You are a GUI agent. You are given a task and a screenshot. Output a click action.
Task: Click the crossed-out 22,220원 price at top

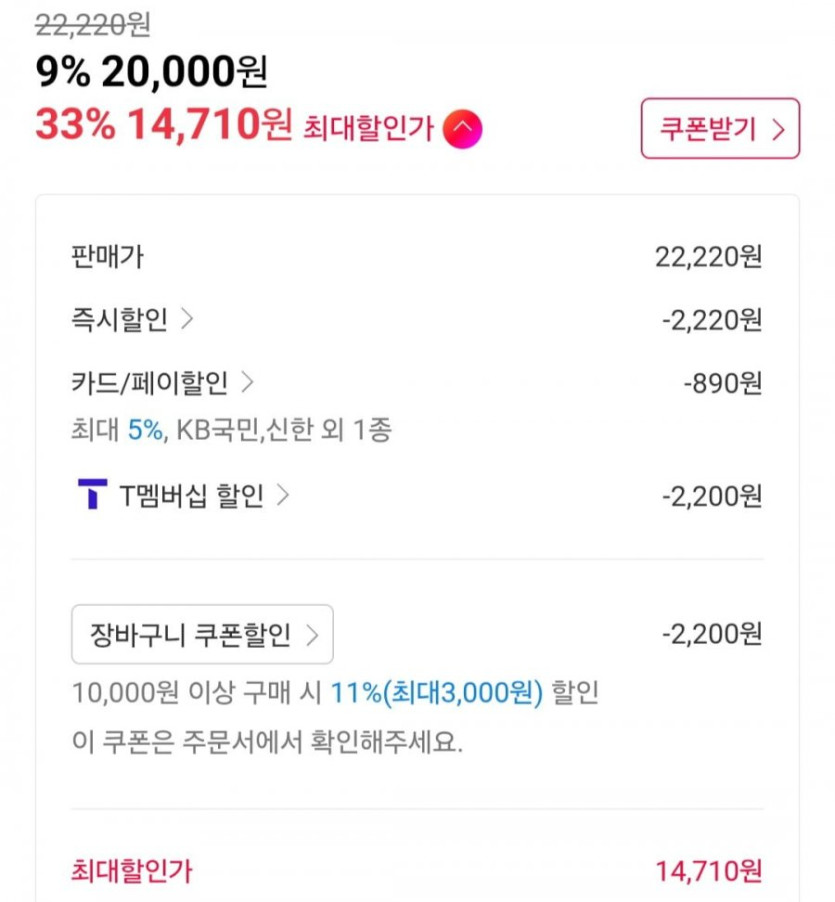(x=92, y=25)
